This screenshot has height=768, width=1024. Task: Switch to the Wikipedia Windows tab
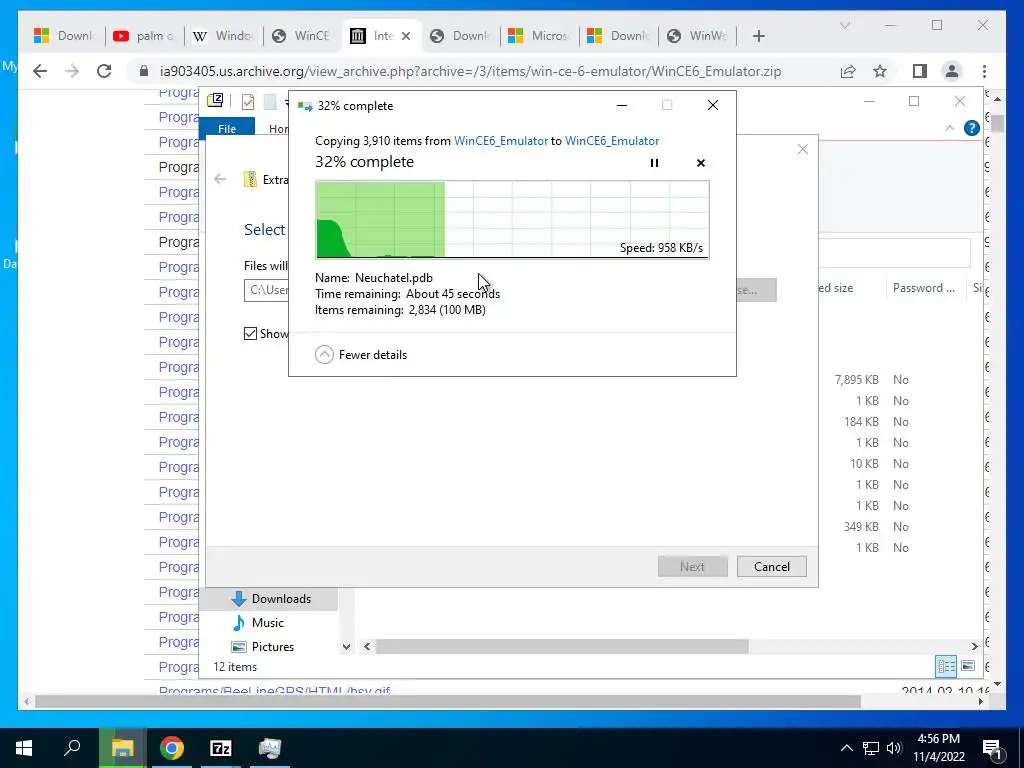223,36
